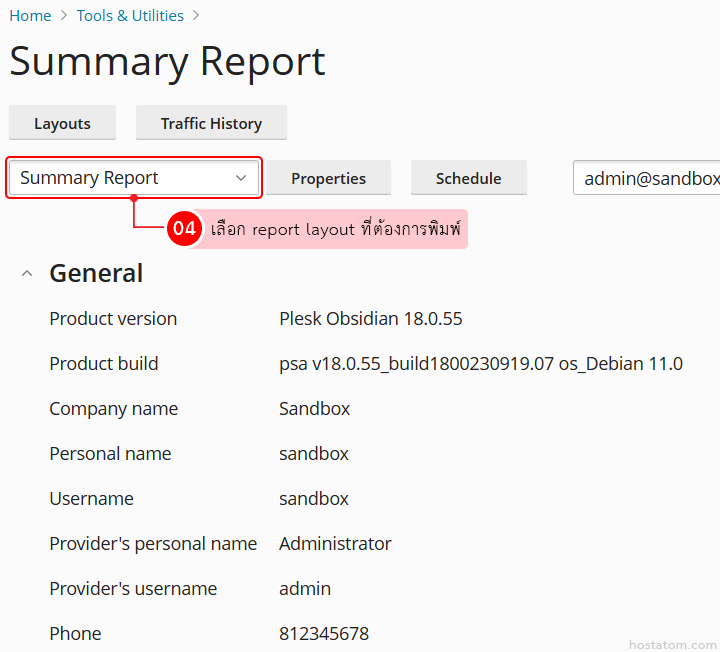
Task: Focus the admin@sandbox email field
Action: pos(647,178)
